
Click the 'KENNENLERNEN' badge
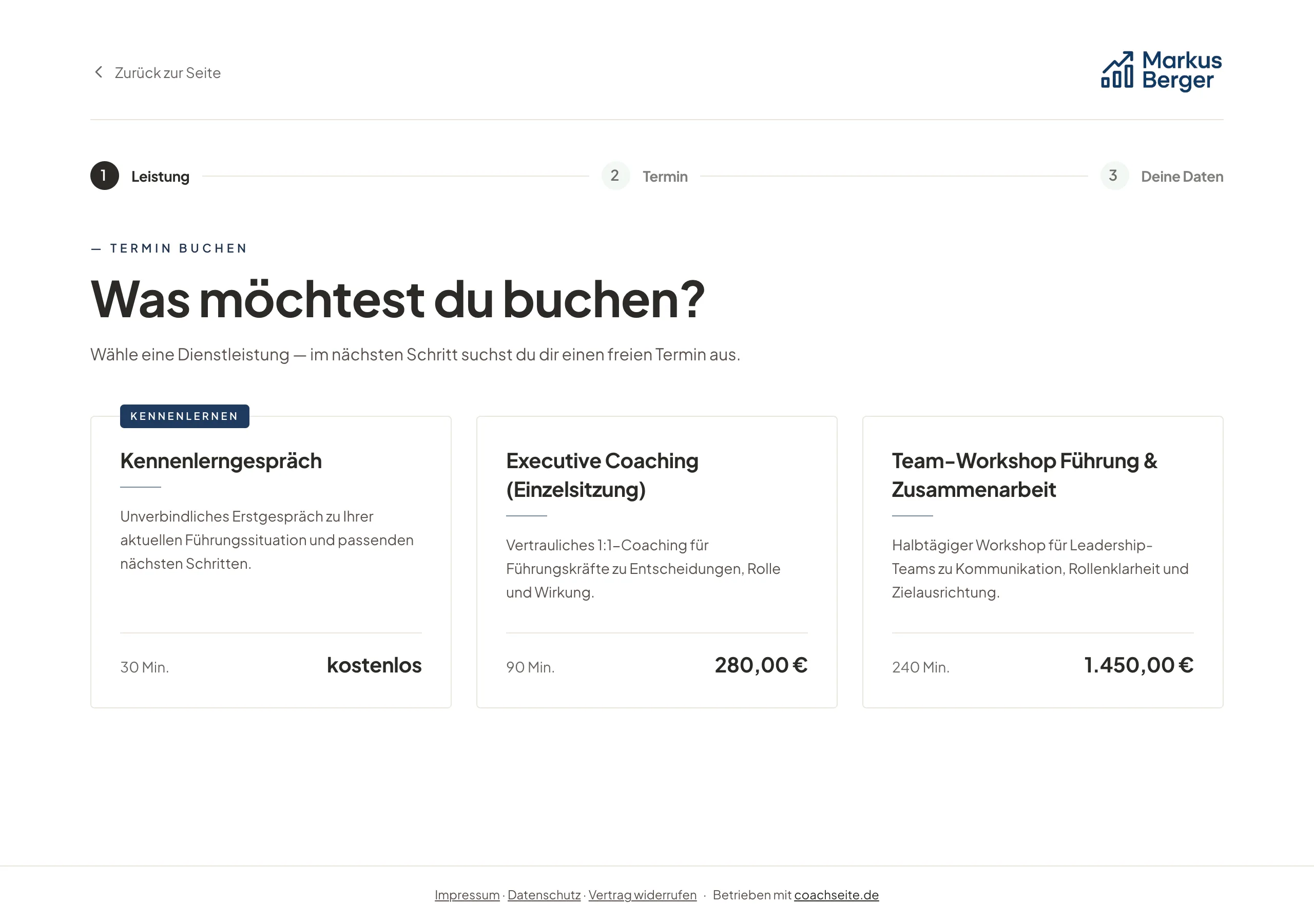click(x=184, y=416)
